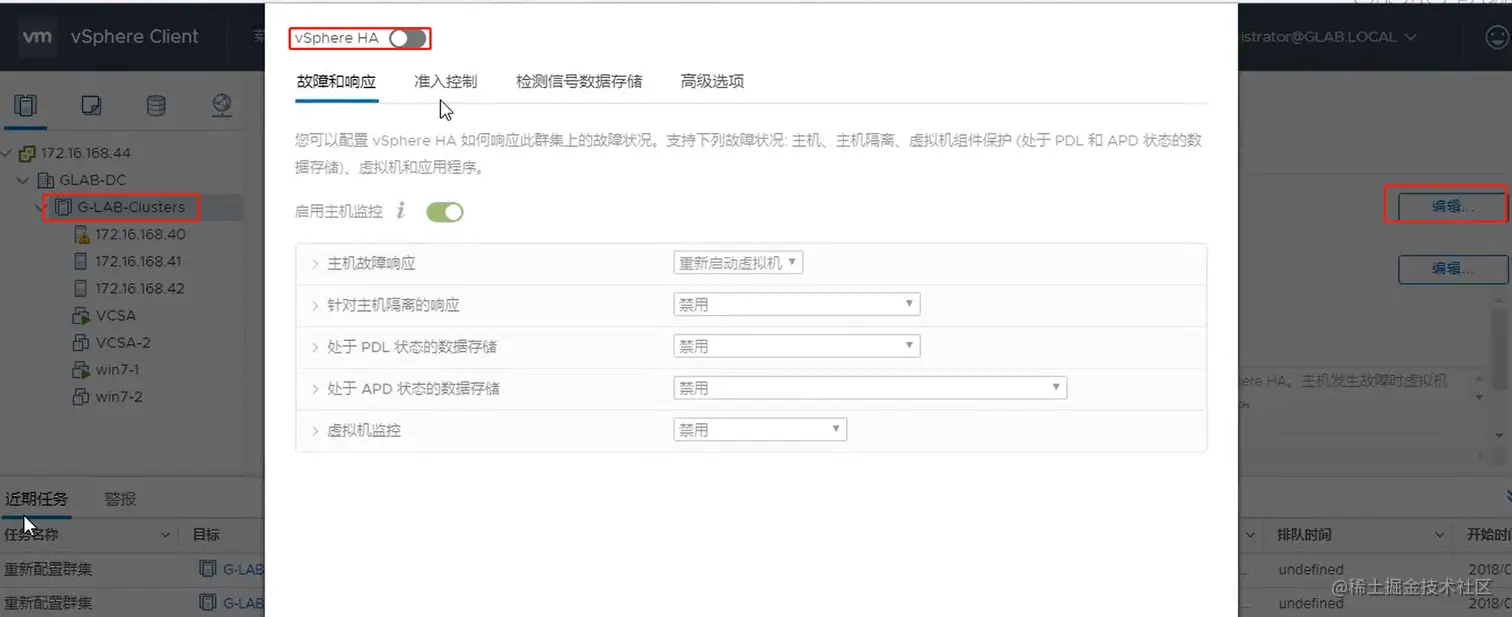Switch to the 故障和响应 tab
This screenshot has height=617, width=1512.
point(337,81)
